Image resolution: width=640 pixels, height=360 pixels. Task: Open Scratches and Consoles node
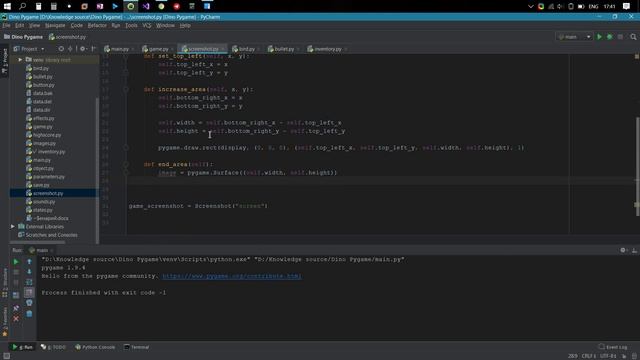tap(51, 235)
